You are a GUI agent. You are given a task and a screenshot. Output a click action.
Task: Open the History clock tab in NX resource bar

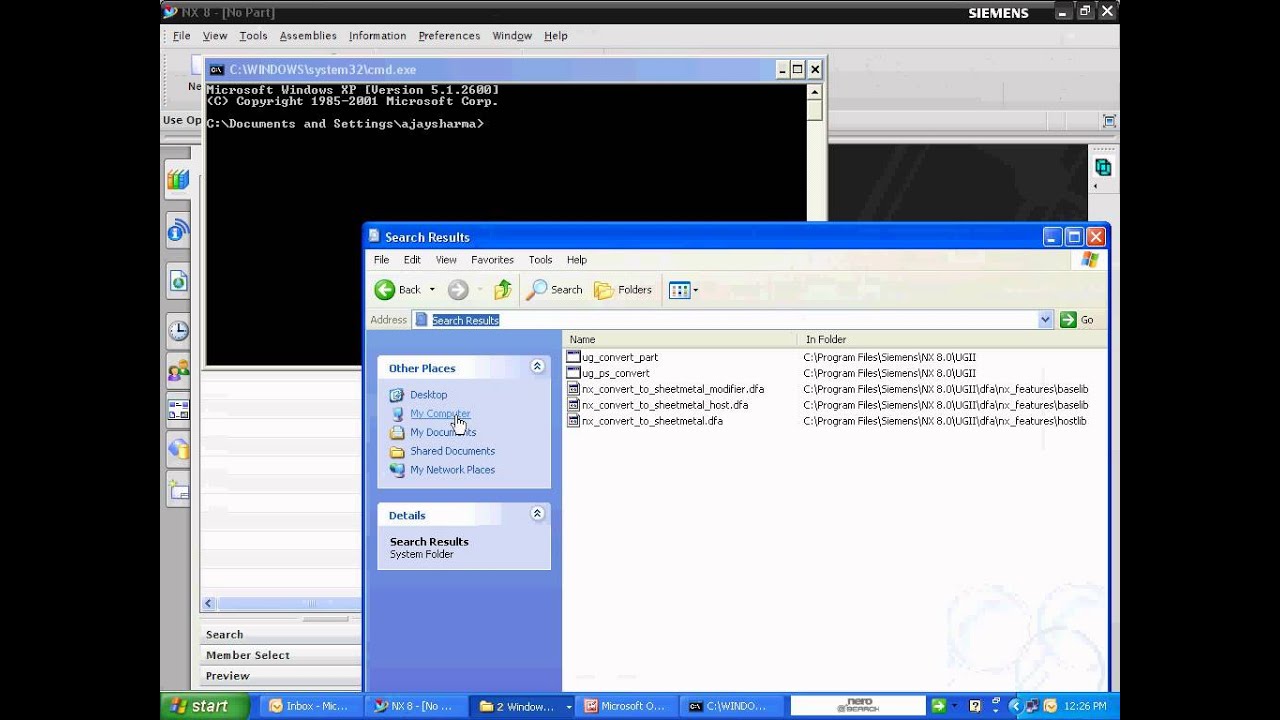click(x=178, y=330)
